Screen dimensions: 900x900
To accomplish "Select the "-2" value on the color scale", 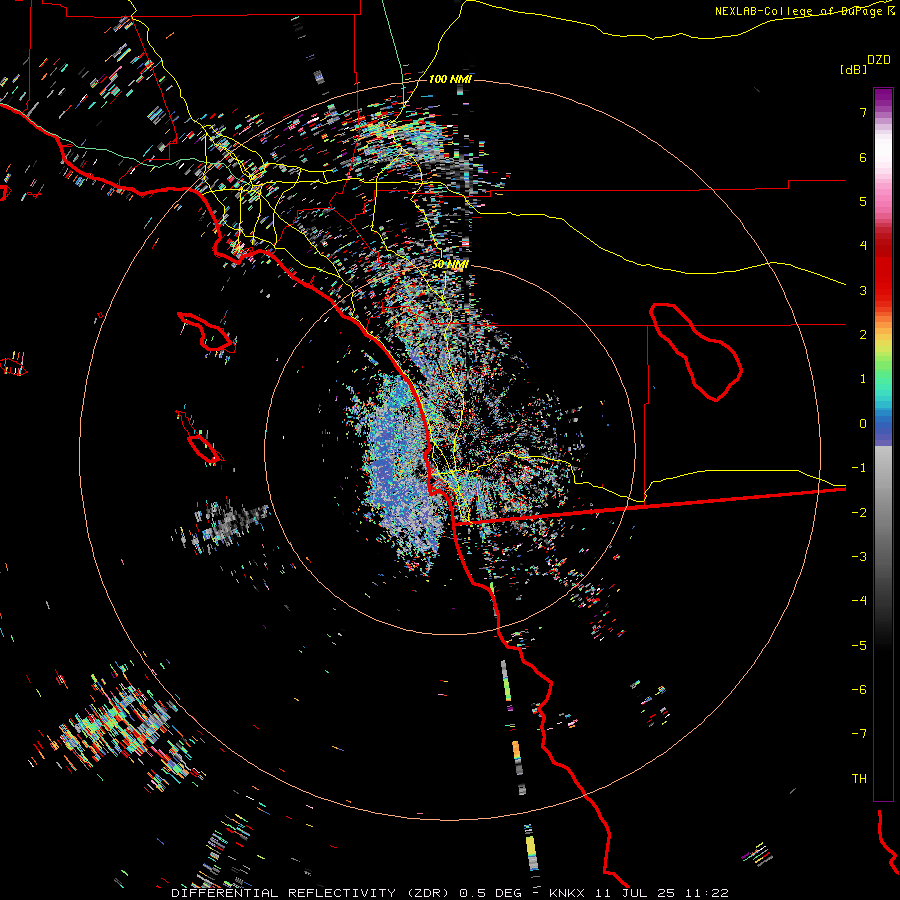I will pyautogui.click(x=859, y=513).
